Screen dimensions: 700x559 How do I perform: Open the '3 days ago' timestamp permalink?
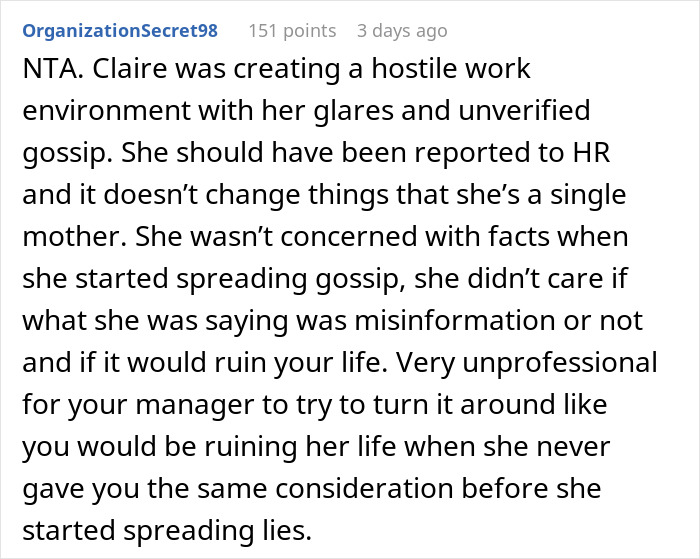[x=402, y=31]
